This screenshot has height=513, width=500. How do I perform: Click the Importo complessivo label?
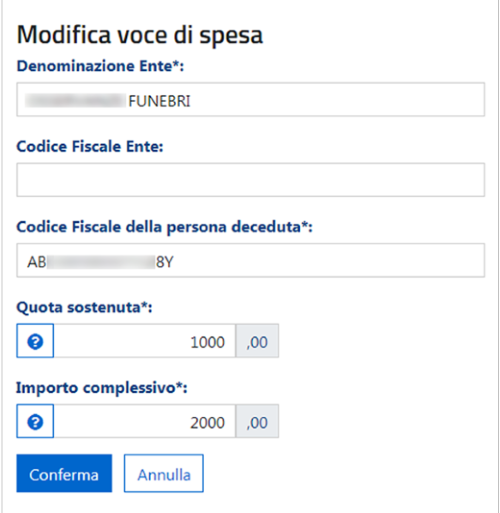[102, 388]
